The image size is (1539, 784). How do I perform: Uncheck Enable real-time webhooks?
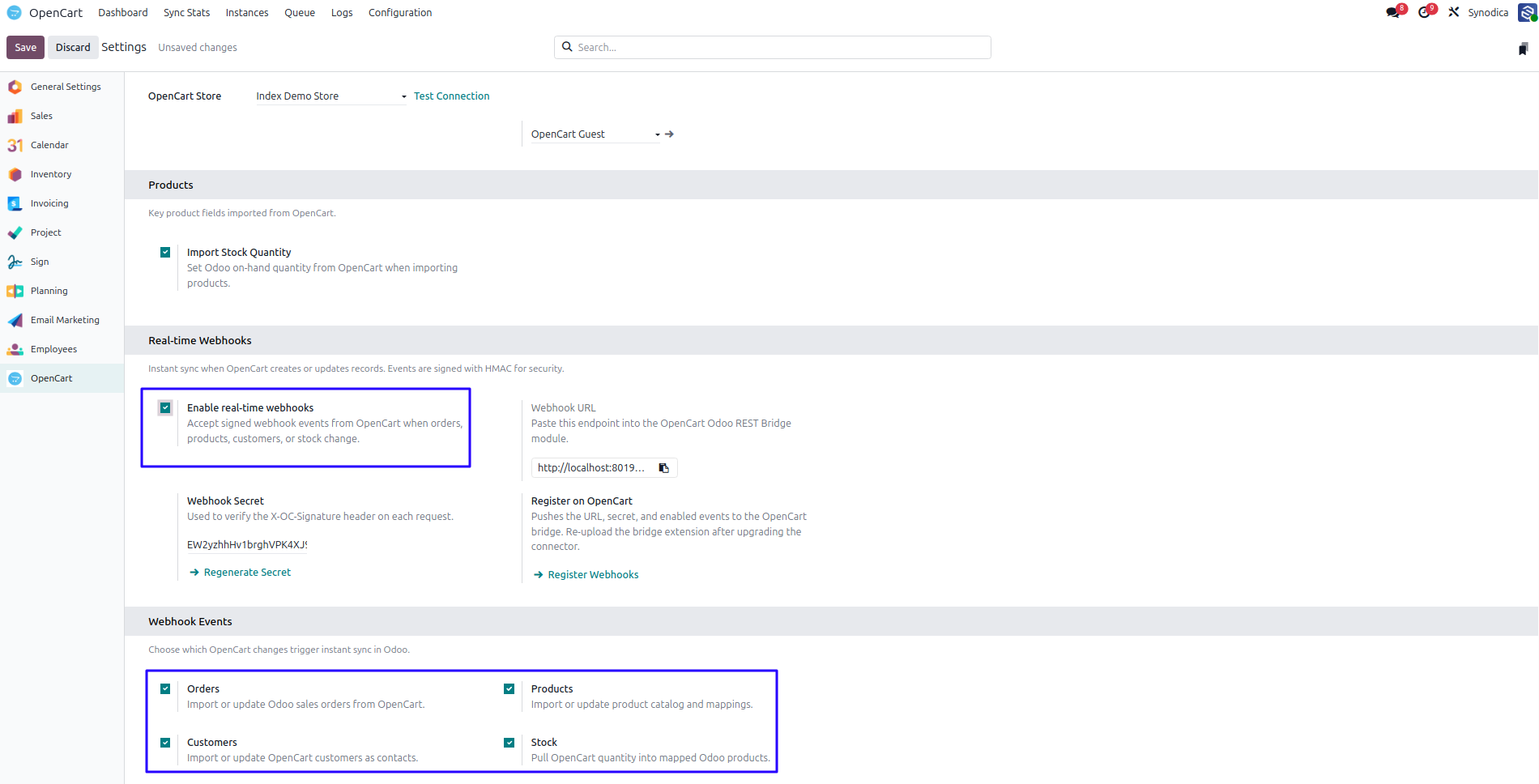165,408
